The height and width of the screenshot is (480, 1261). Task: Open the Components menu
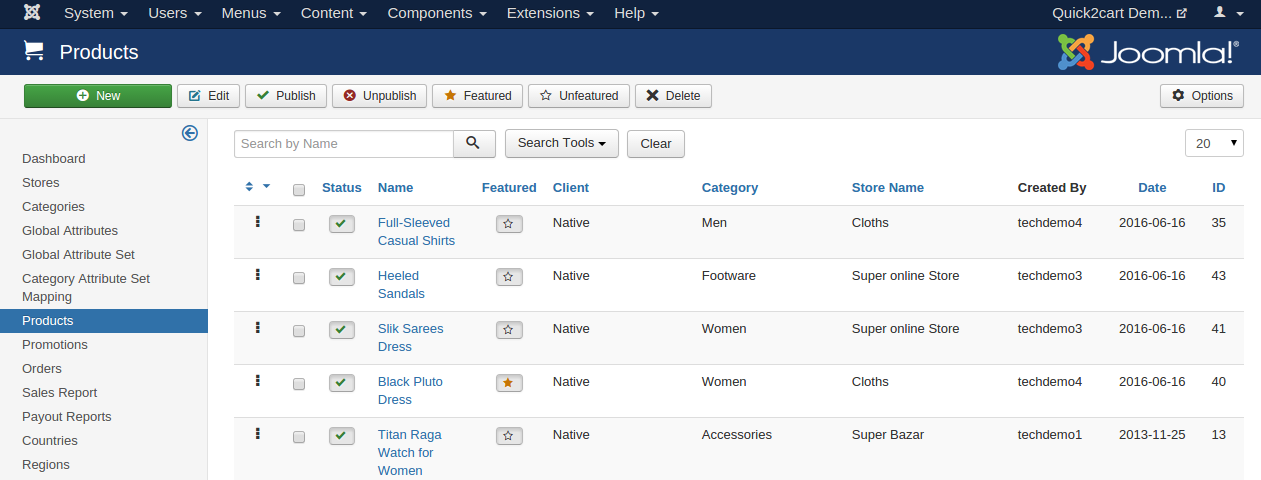tap(436, 13)
